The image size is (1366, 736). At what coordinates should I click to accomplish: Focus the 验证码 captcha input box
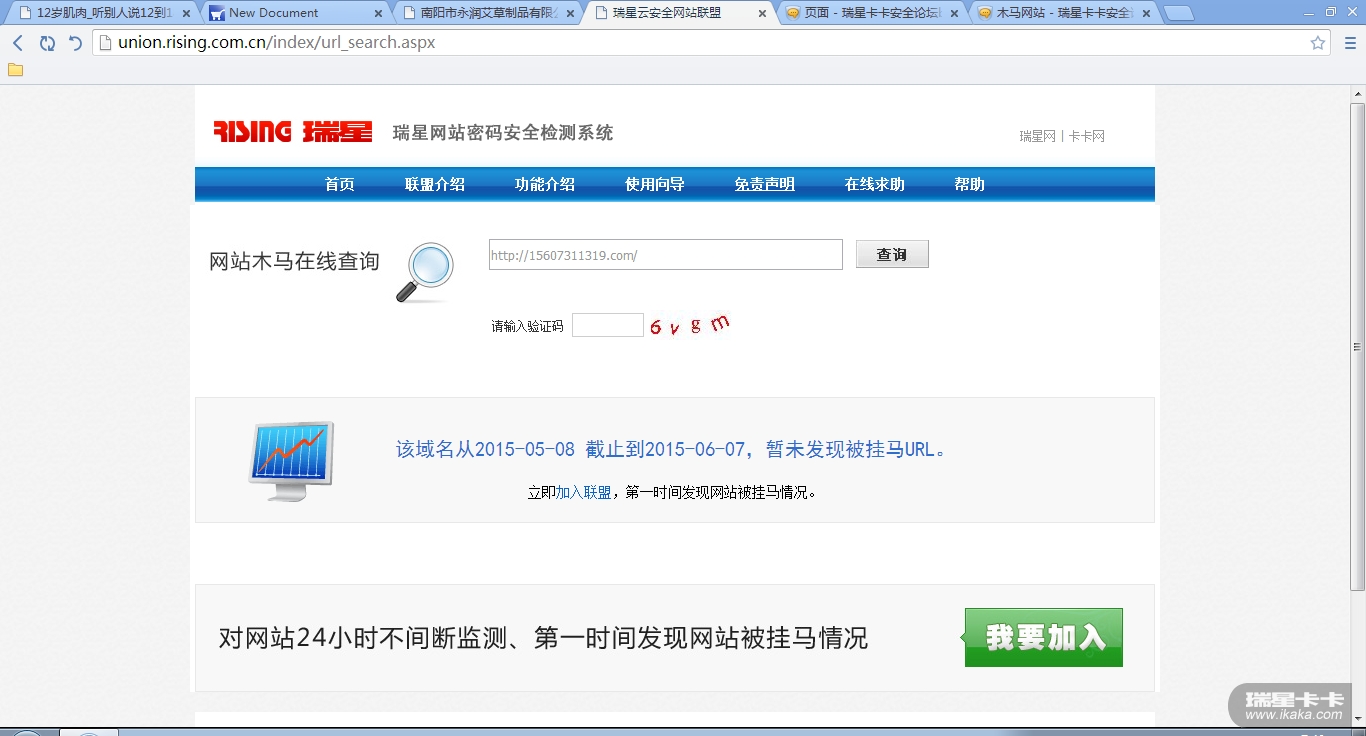point(608,325)
